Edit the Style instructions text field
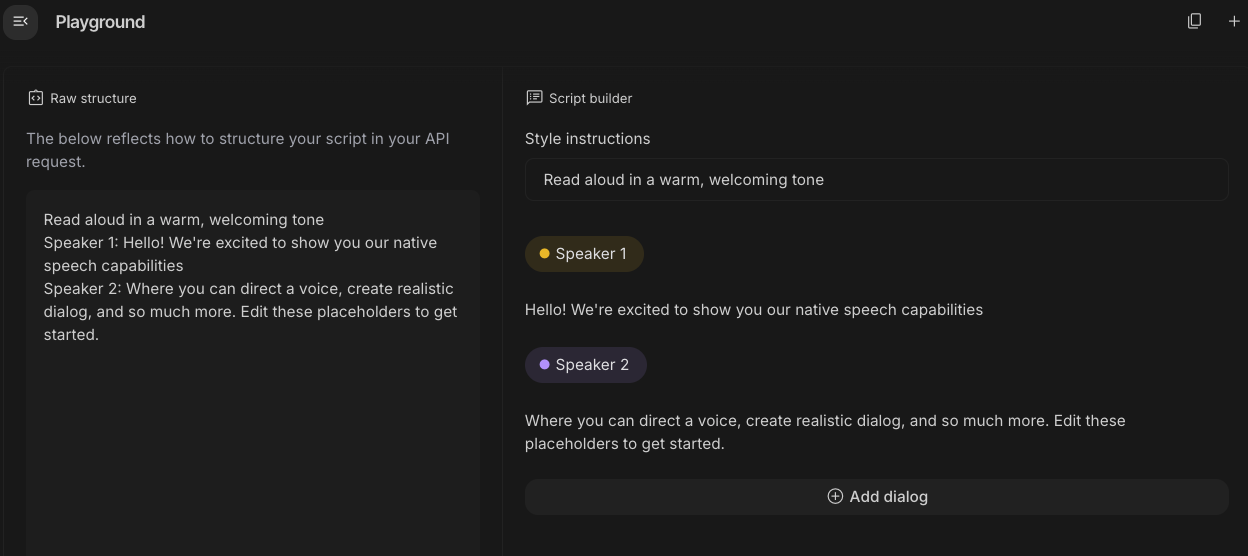 [876, 180]
